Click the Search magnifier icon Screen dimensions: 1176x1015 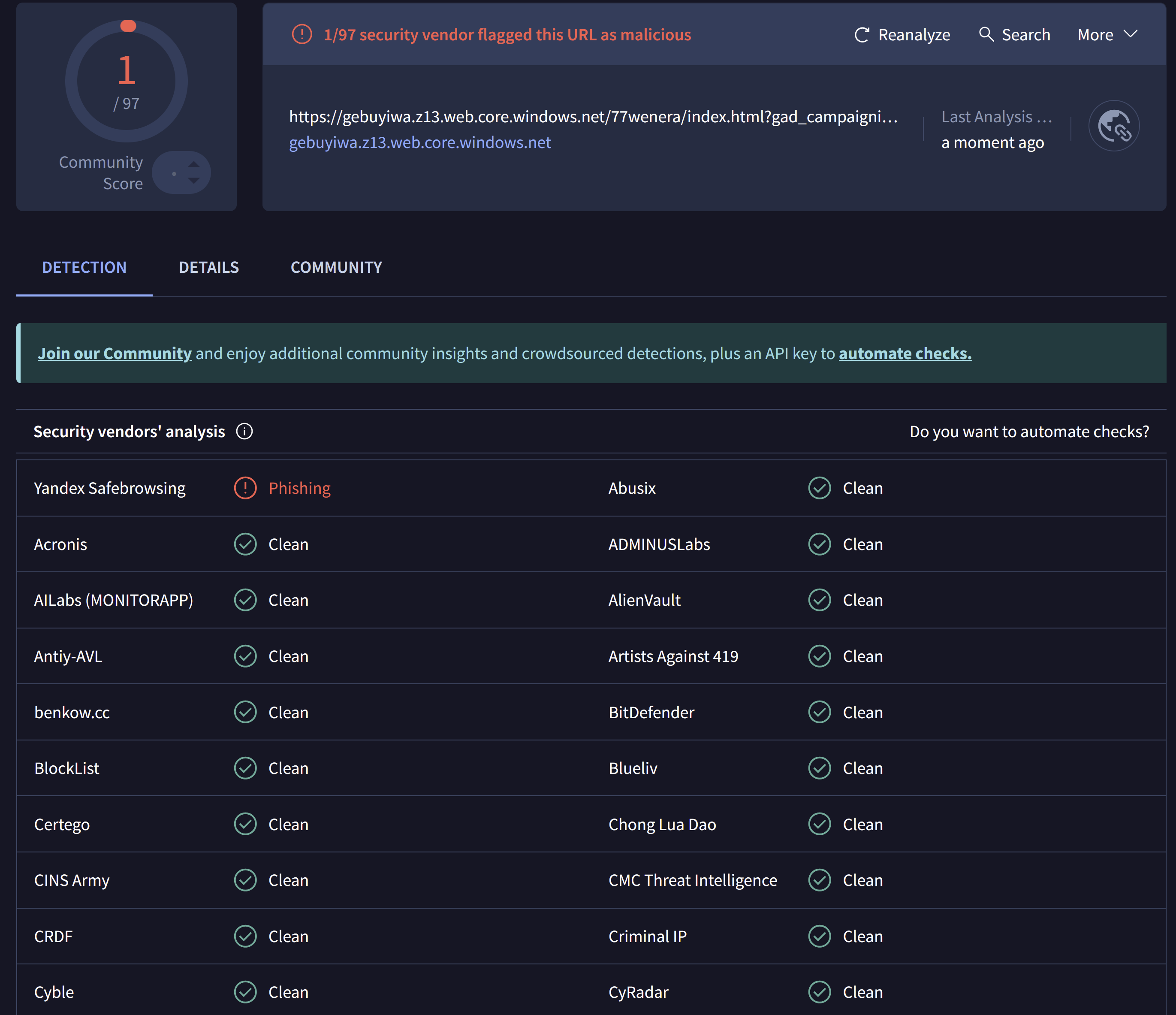(x=986, y=34)
